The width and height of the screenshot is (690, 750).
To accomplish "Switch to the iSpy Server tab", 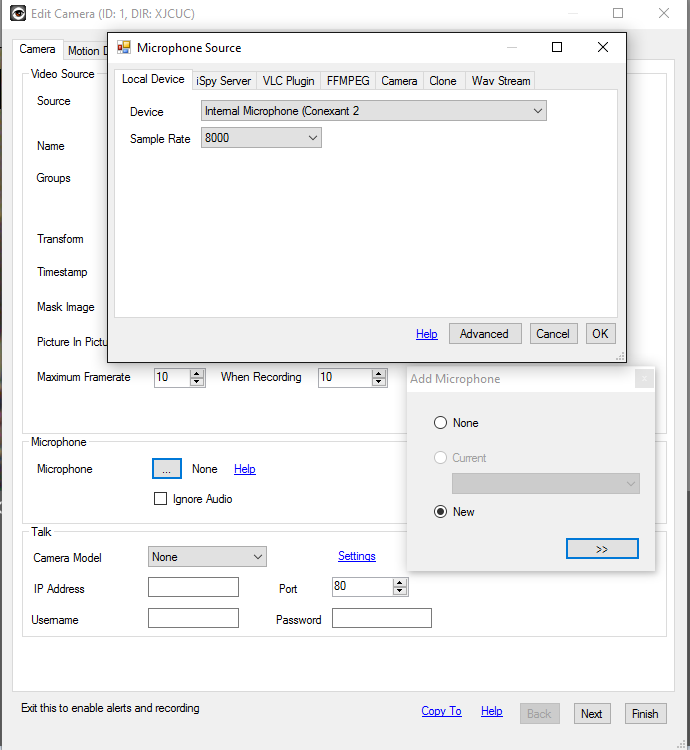I will point(223,81).
